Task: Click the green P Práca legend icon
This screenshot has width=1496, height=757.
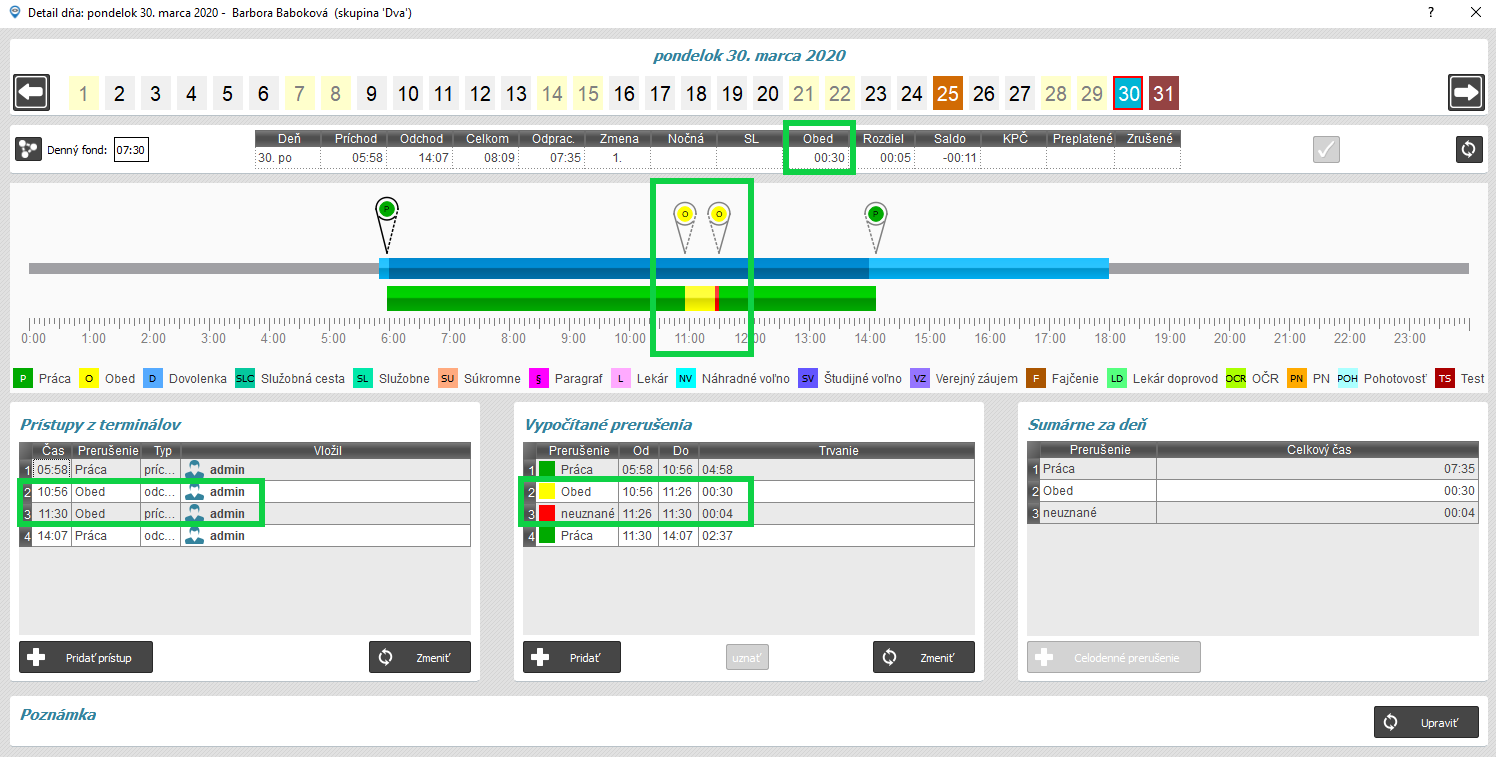Action: [23, 379]
